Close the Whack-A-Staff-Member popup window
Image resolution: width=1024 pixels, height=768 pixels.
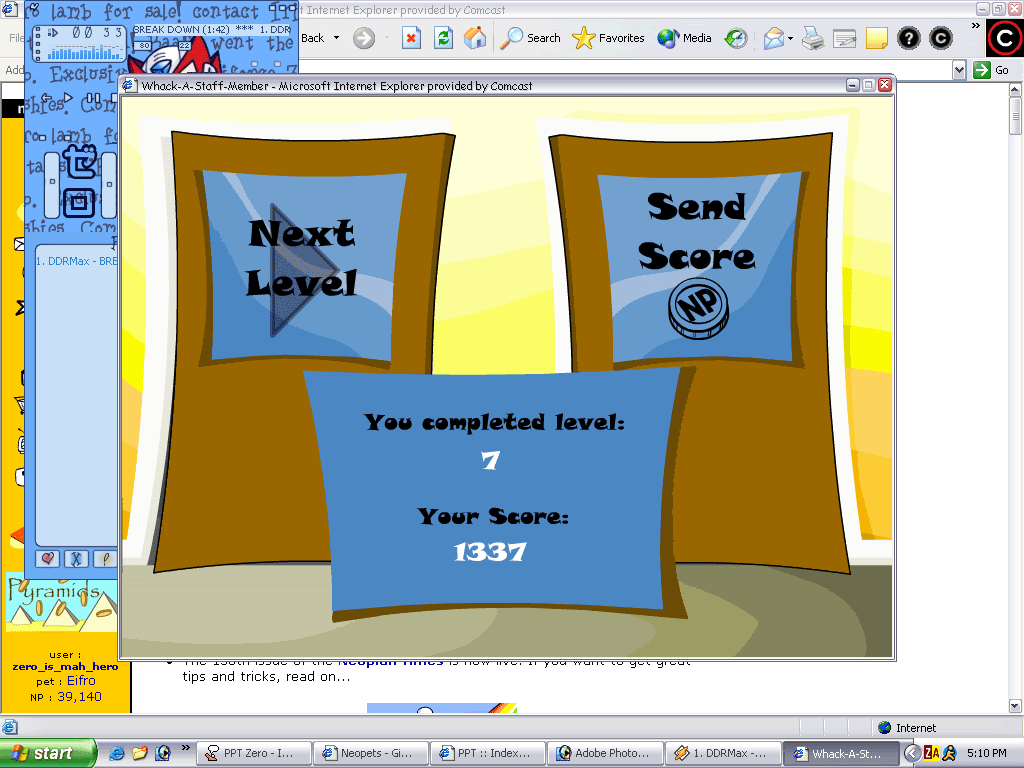[x=885, y=85]
